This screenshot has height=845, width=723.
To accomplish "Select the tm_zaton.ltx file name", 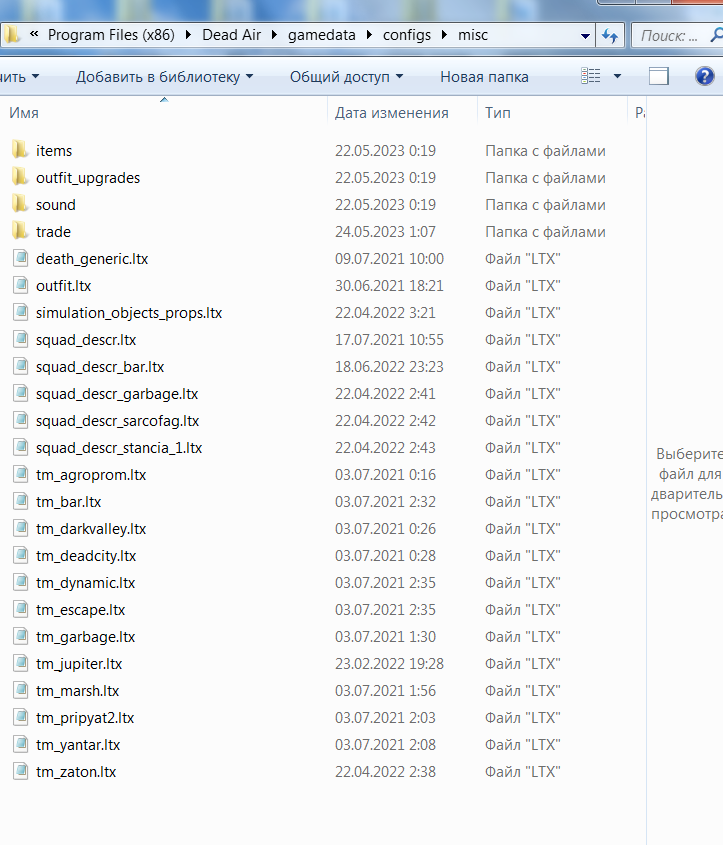I will coord(76,772).
